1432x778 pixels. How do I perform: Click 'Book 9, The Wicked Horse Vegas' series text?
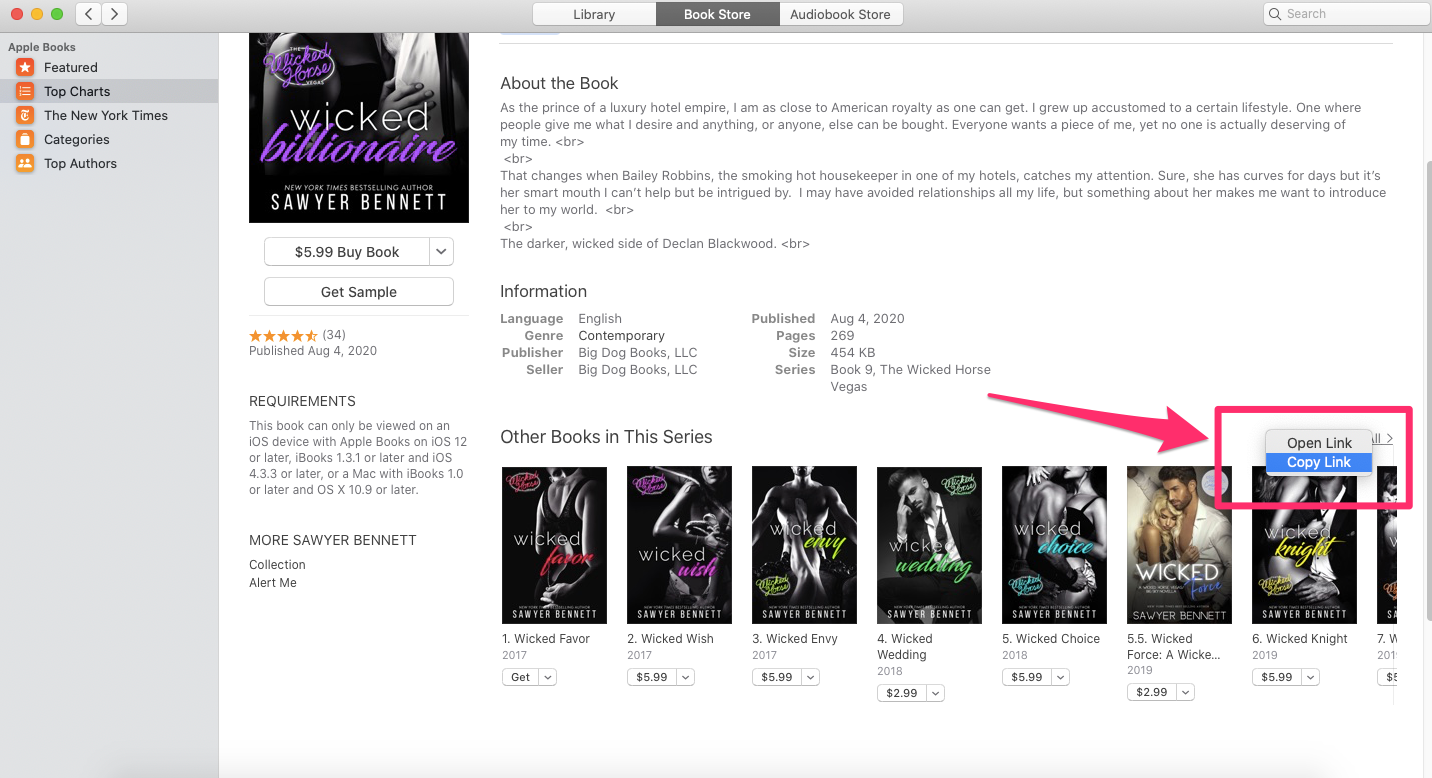tap(910, 378)
